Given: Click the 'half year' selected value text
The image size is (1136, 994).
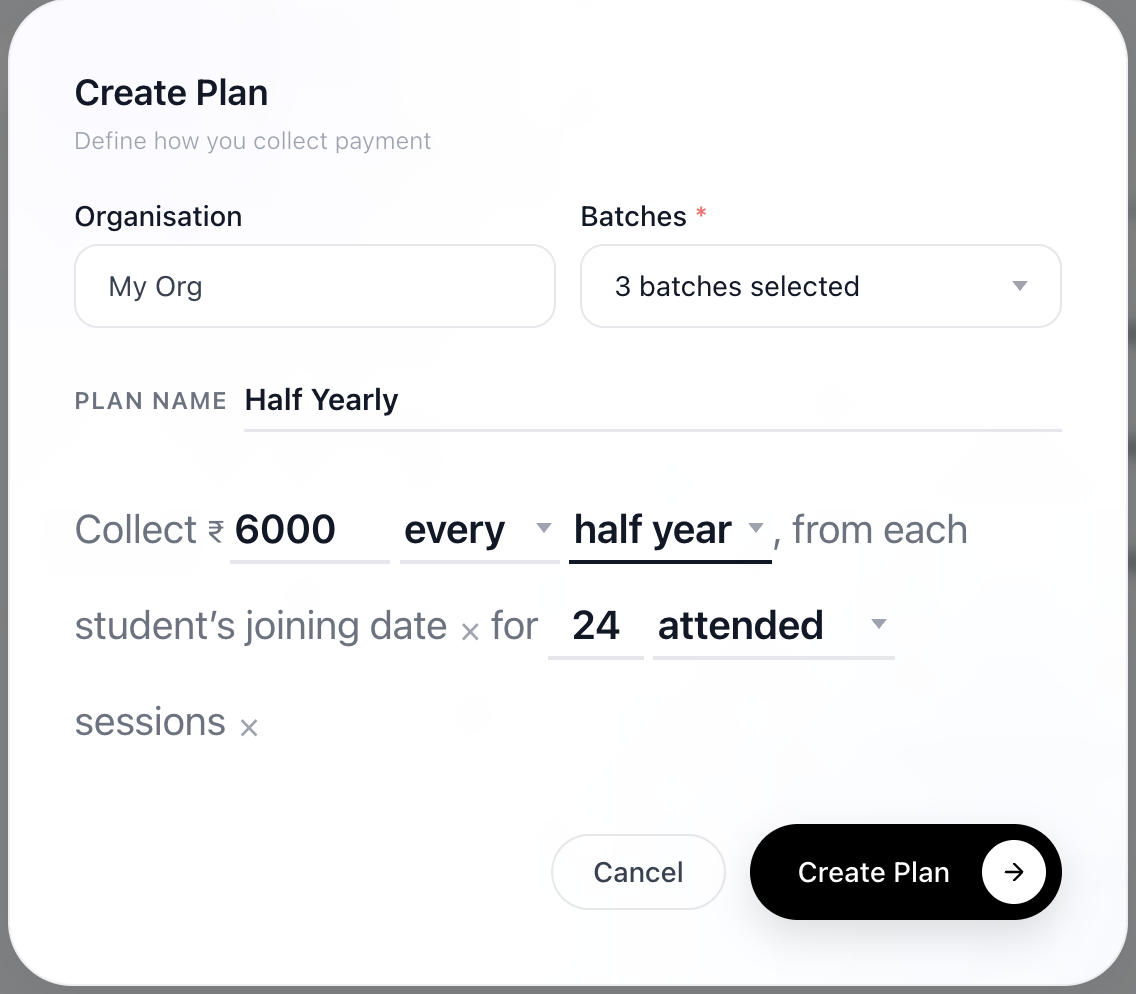Looking at the screenshot, I should click(x=653, y=531).
